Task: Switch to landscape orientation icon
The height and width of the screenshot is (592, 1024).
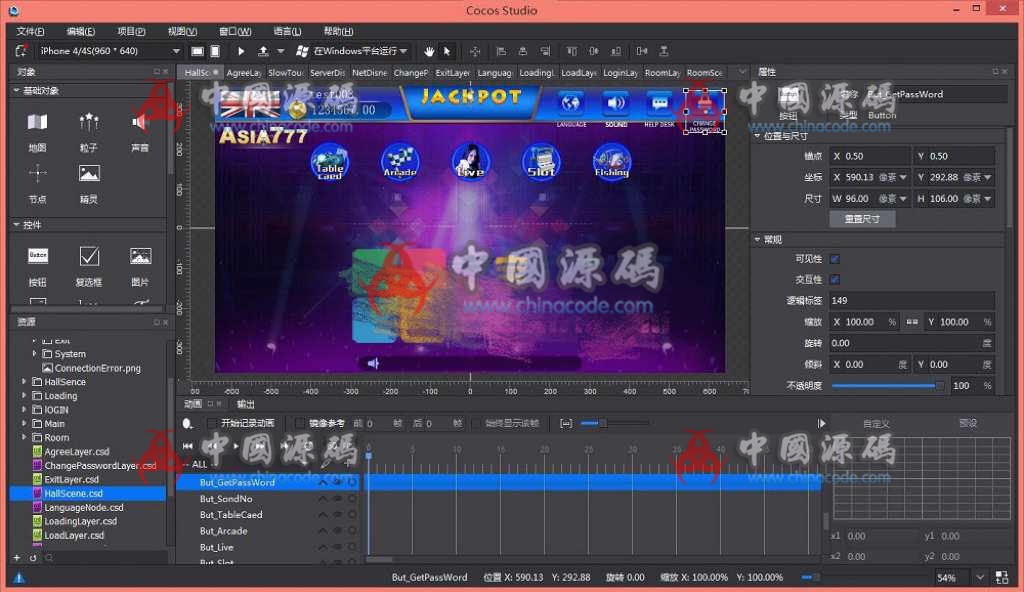Action: click(197, 51)
